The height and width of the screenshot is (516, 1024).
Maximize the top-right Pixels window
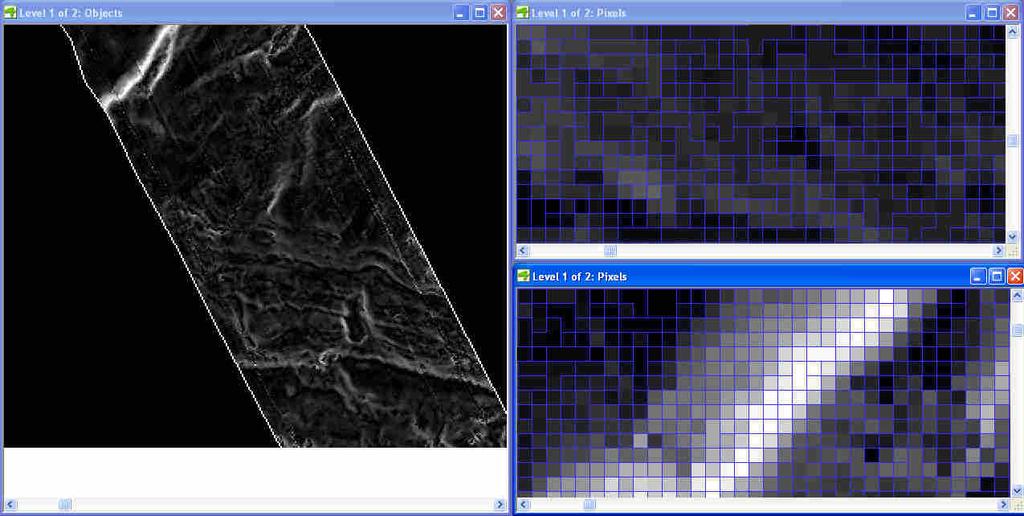[992, 12]
